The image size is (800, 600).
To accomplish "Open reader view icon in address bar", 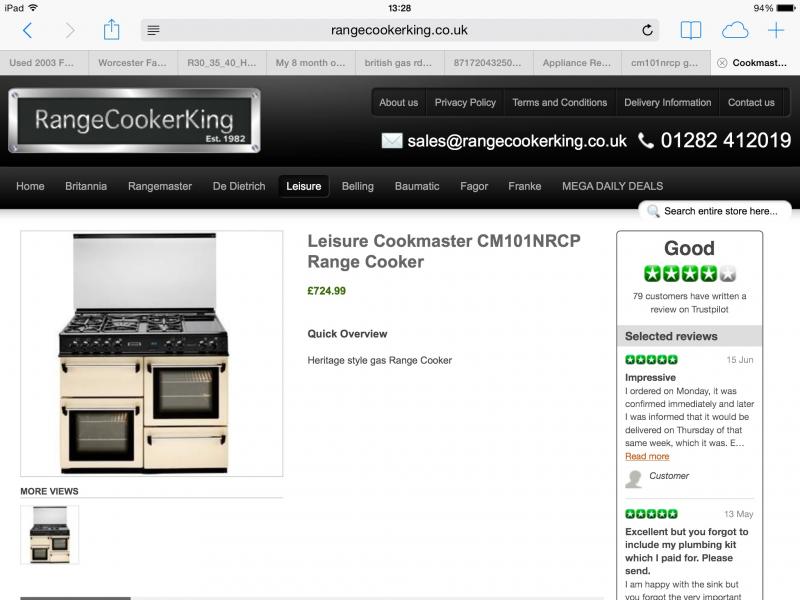I will [x=153, y=31].
